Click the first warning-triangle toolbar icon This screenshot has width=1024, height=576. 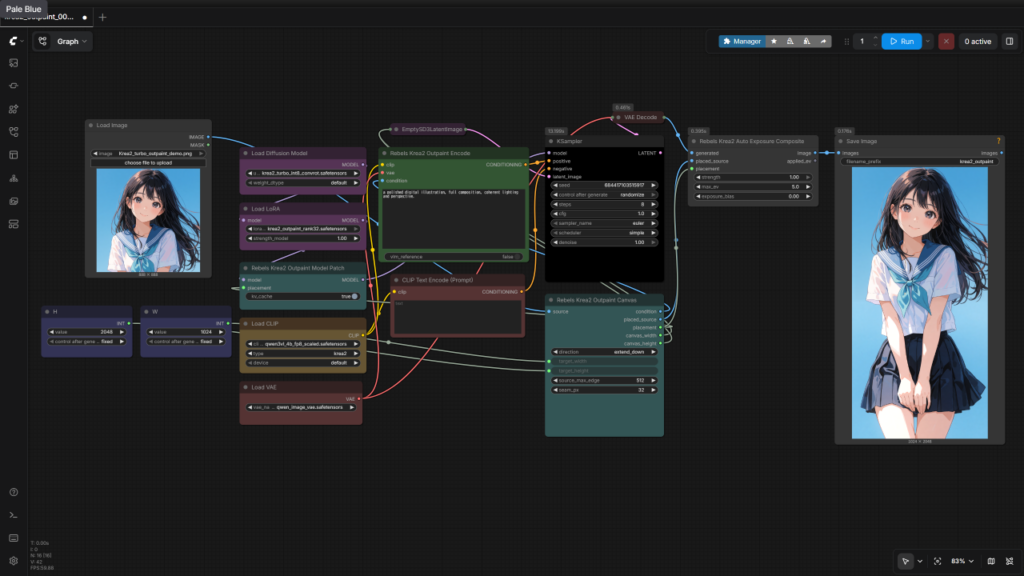[790, 41]
